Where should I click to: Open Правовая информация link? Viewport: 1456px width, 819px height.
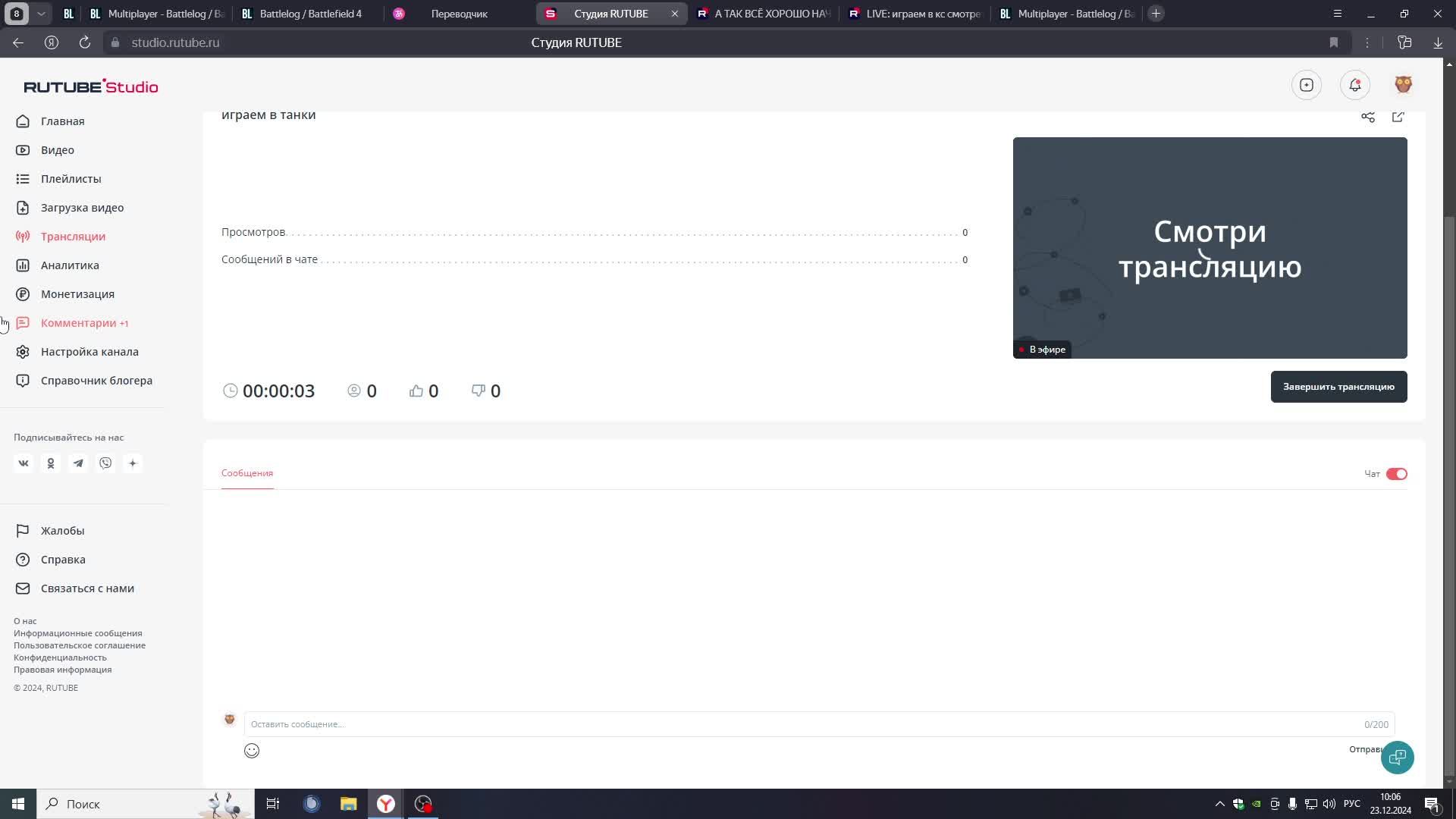[62, 670]
